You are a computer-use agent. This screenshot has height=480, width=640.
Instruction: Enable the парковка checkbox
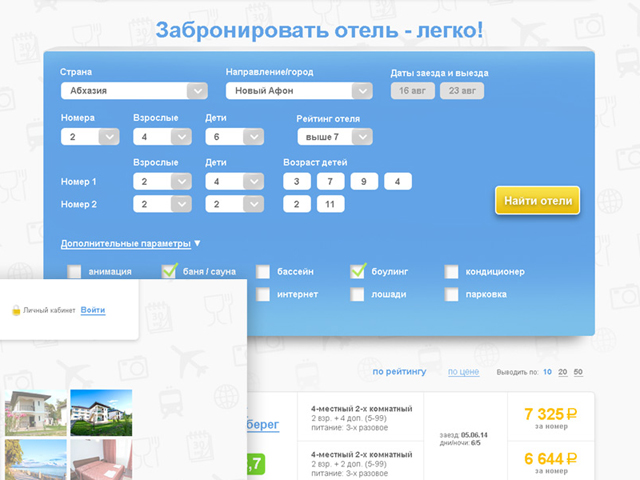pyautogui.click(x=451, y=294)
